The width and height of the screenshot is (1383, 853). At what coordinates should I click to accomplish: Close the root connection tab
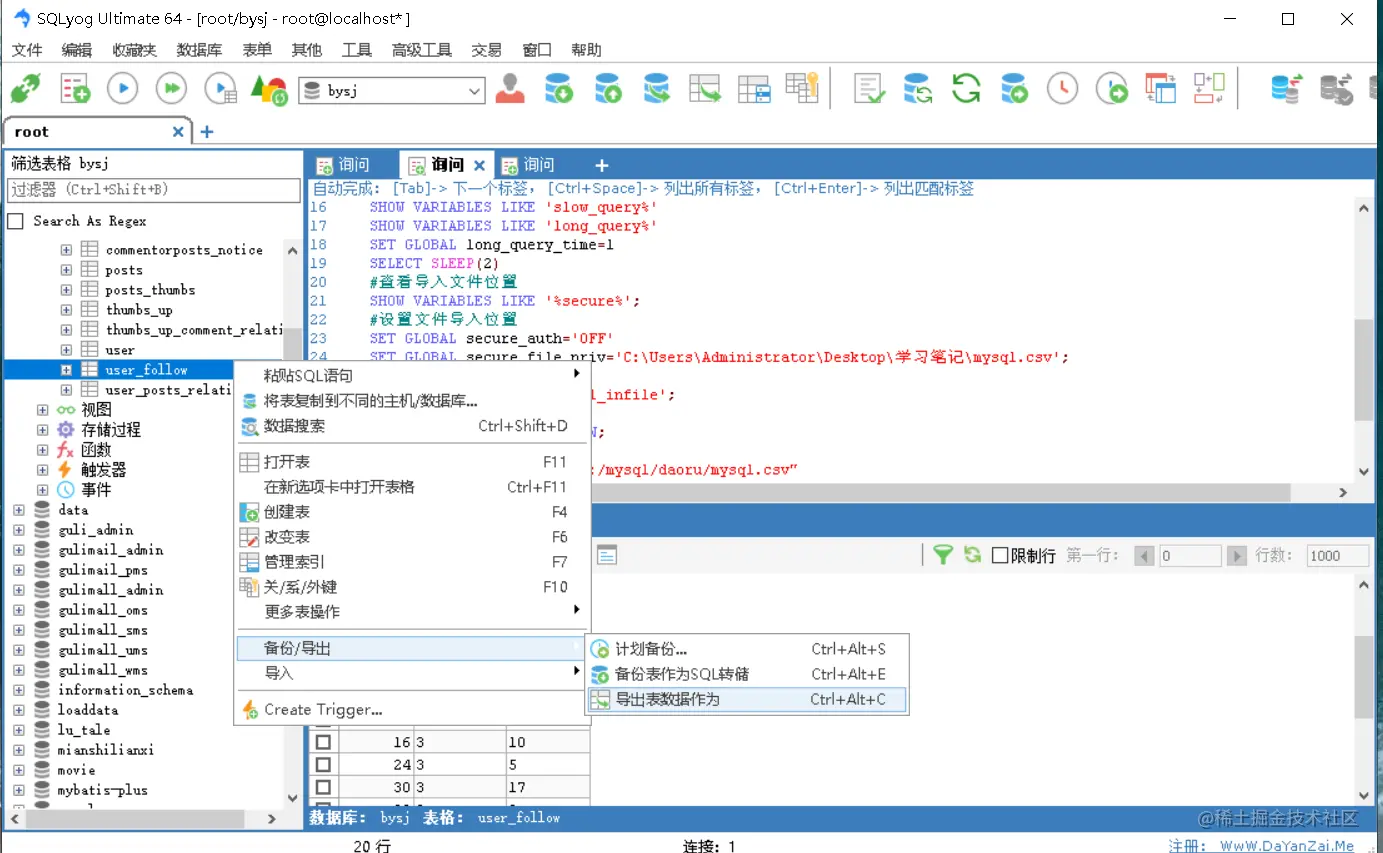point(179,132)
